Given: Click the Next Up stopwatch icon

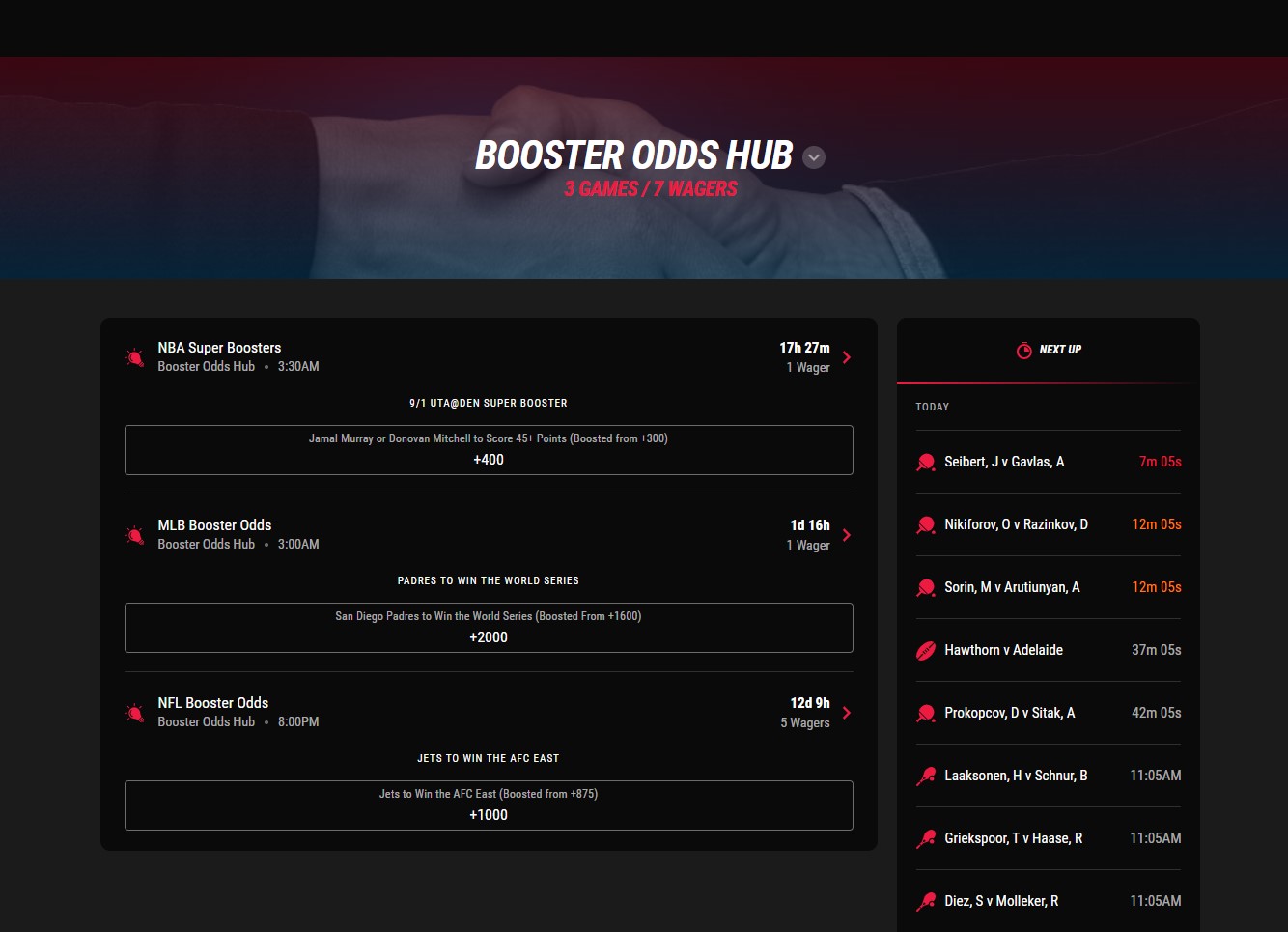Looking at the screenshot, I should coord(1024,350).
